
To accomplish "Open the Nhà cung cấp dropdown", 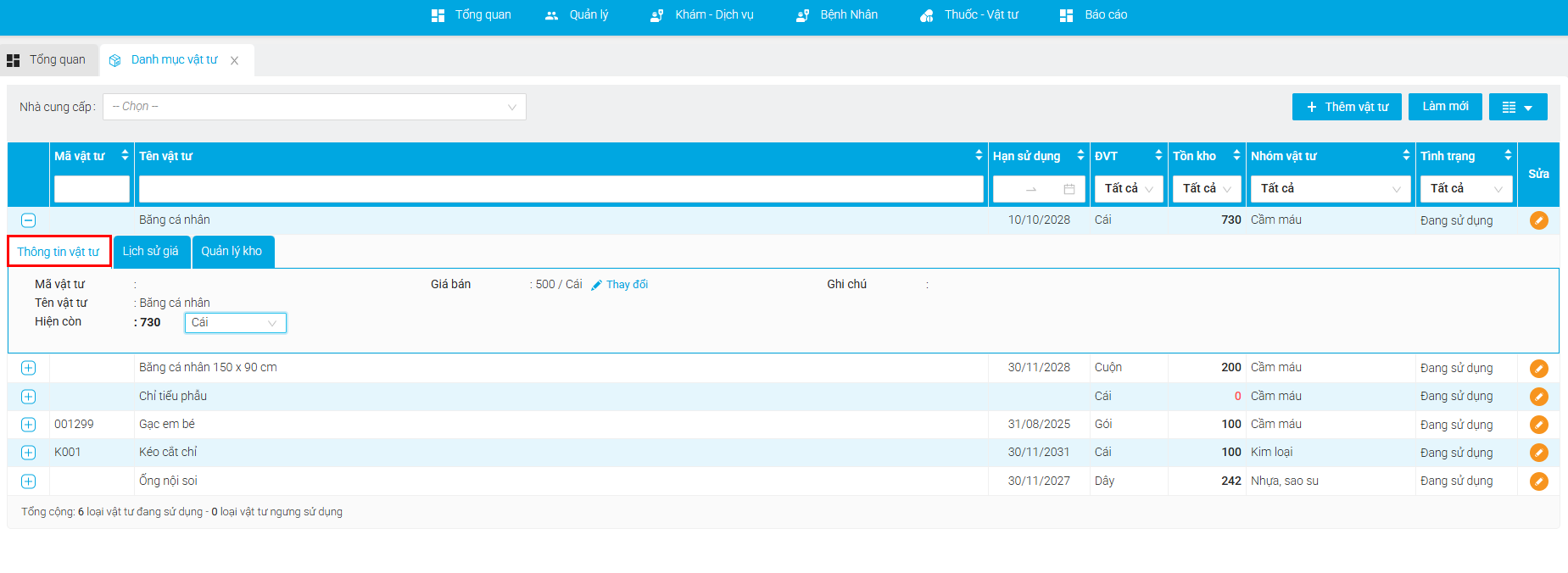I will click(x=315, y=107).
